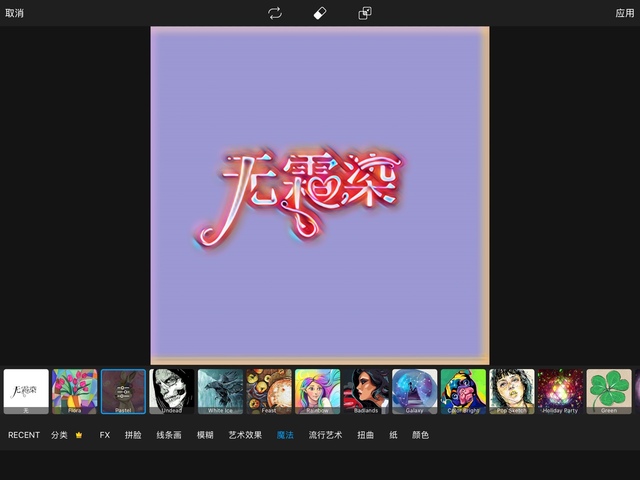
Task: Select the eraser tool icon
Action: (320, 13)
